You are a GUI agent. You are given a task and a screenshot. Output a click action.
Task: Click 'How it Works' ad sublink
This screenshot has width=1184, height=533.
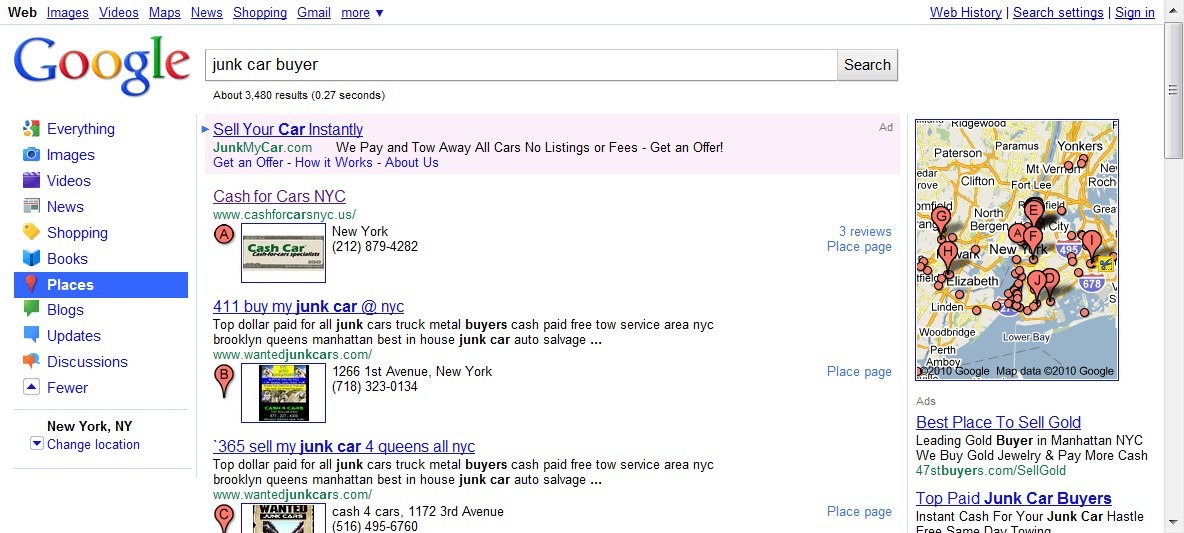334,162
